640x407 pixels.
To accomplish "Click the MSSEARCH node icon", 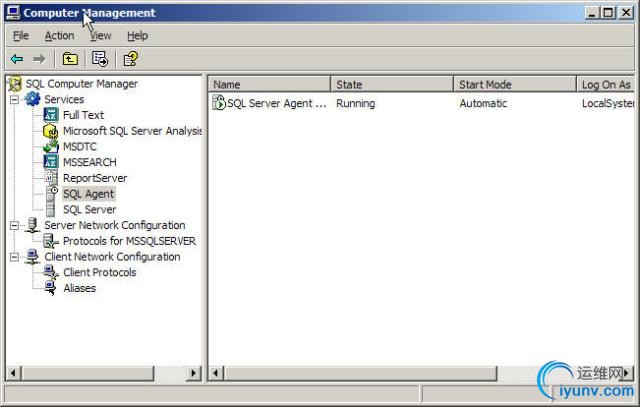I will click(x=51, y=162).
